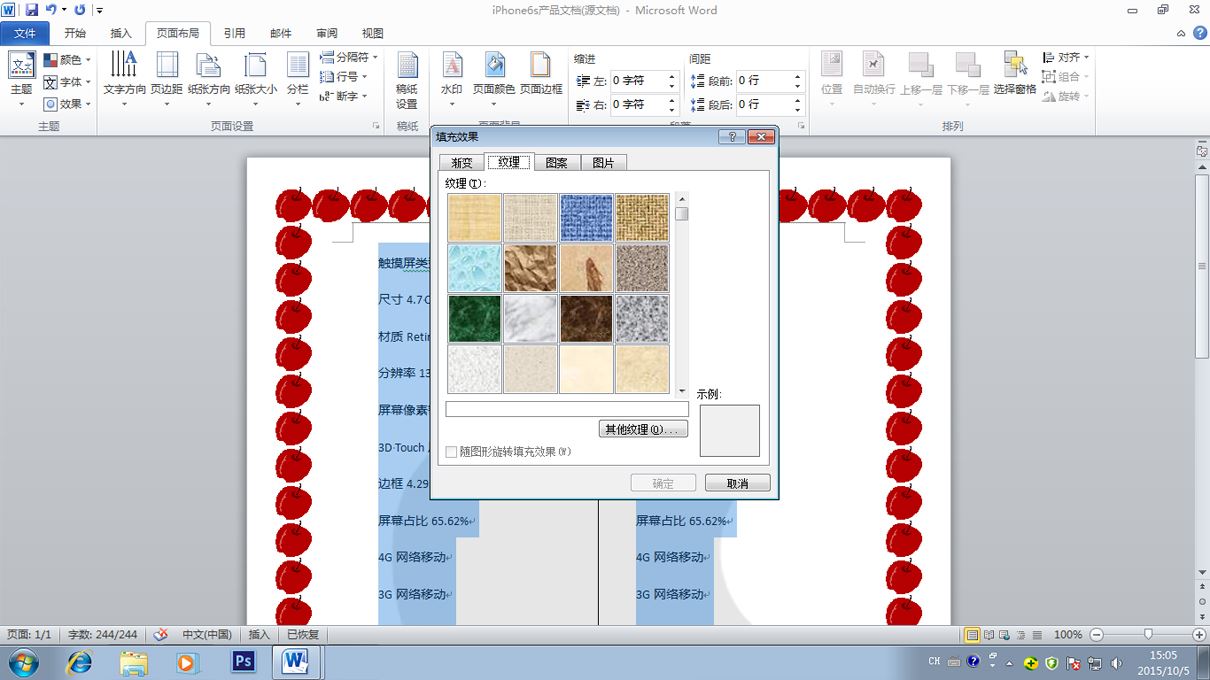The image size is (1210, 680).
Task: Click the 100% zoom level
Action: coord(1068,635)
